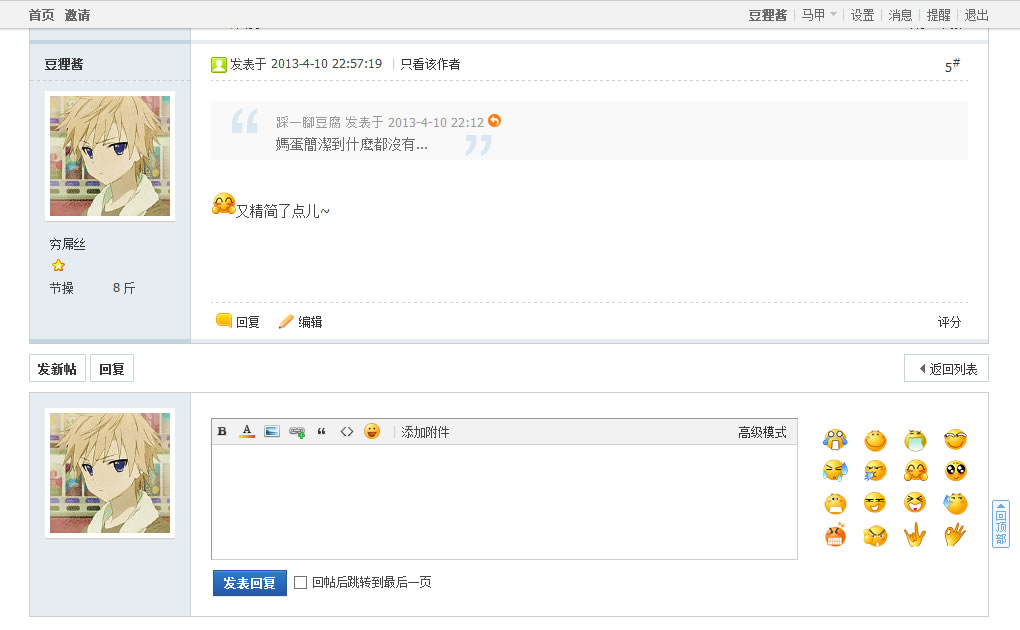This screenshot has height=630, width=1020.
Task: Switch to 高级模式 editor
Action: pyautogui.click(x=762, y=432)
